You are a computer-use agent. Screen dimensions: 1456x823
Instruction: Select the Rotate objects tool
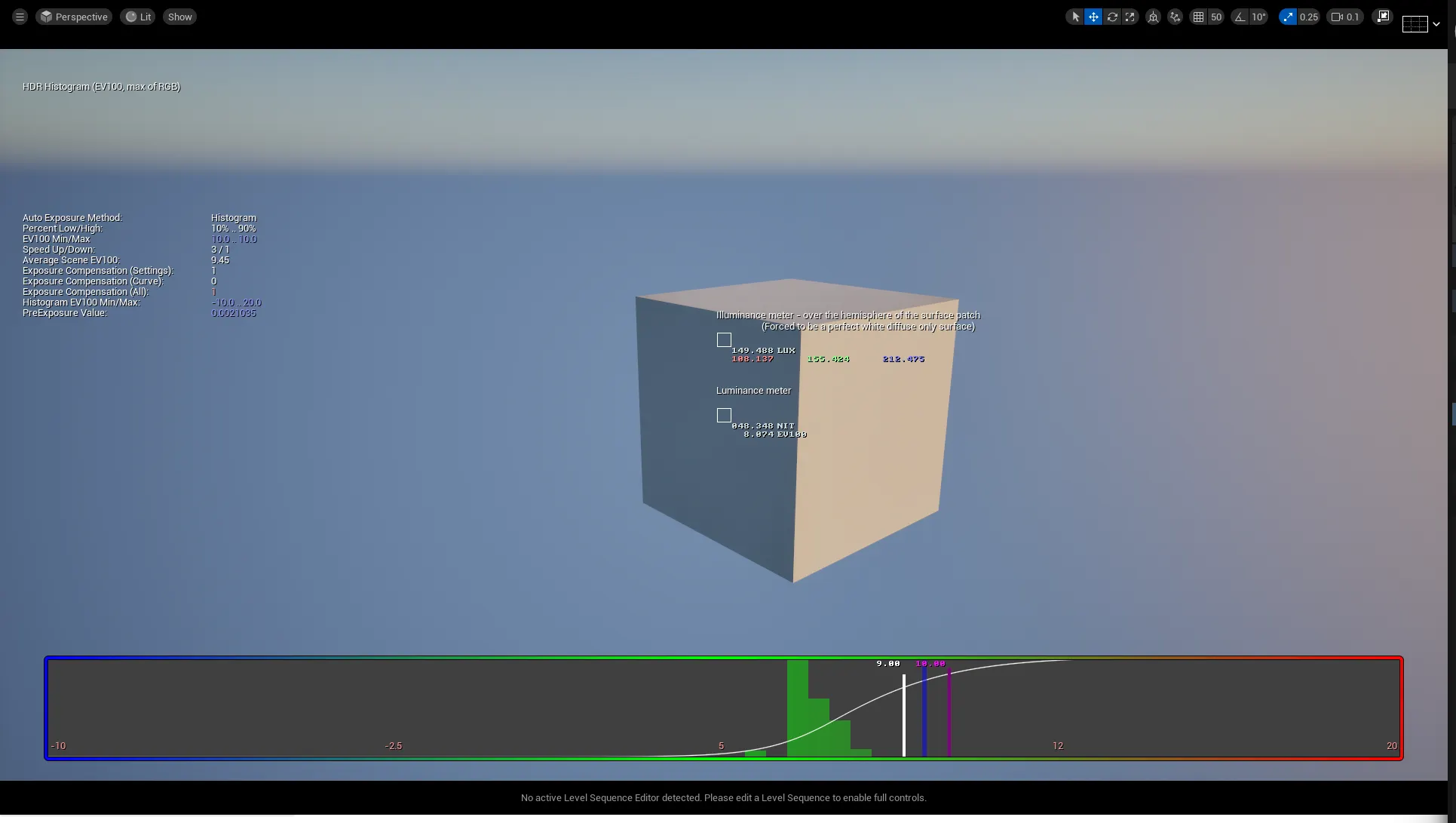(x=1112, y=17)
